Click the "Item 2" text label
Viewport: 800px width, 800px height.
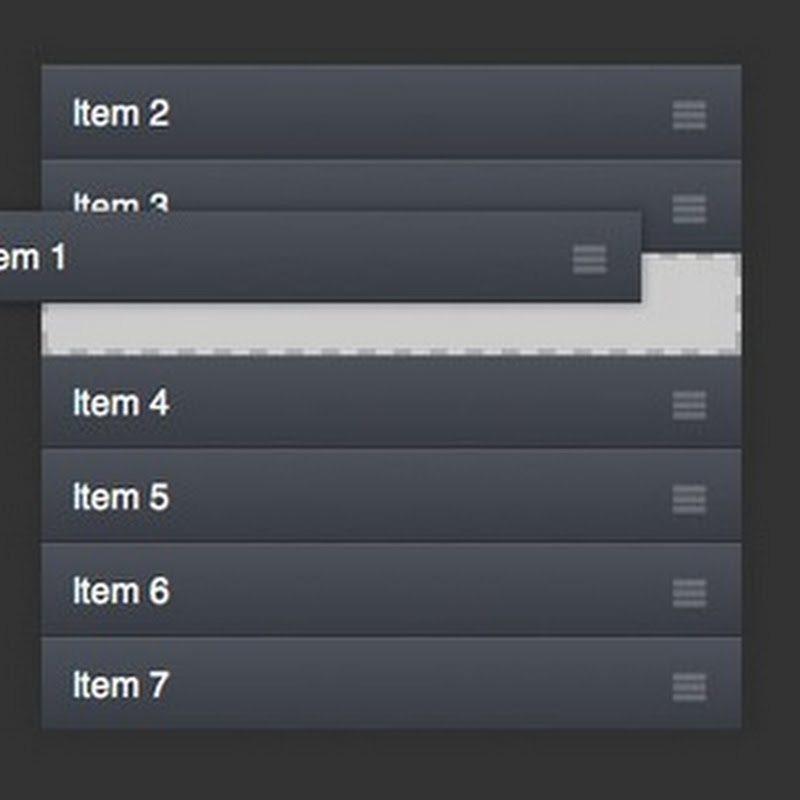(x=121, y=114)
